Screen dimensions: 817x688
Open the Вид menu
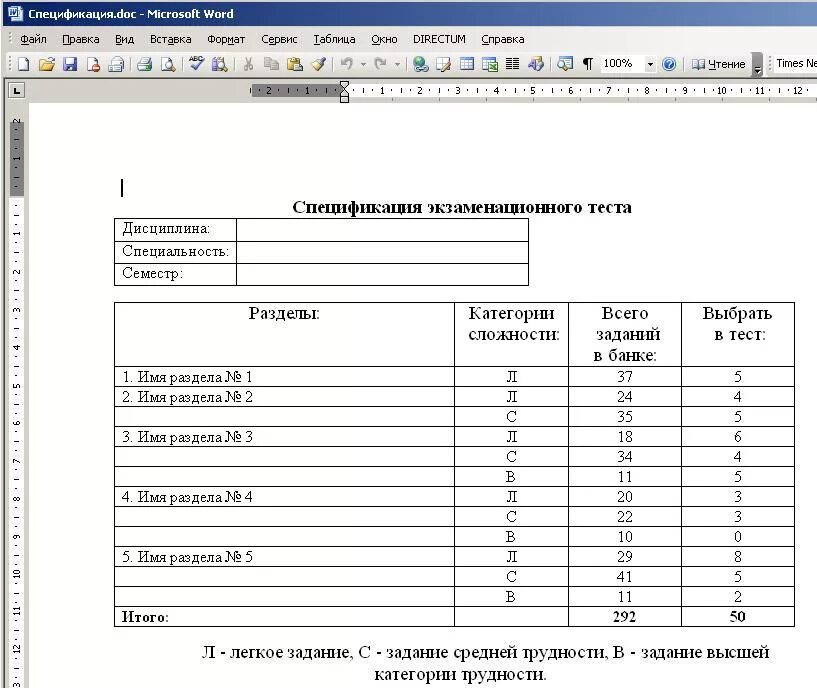[x=125, y=39]
